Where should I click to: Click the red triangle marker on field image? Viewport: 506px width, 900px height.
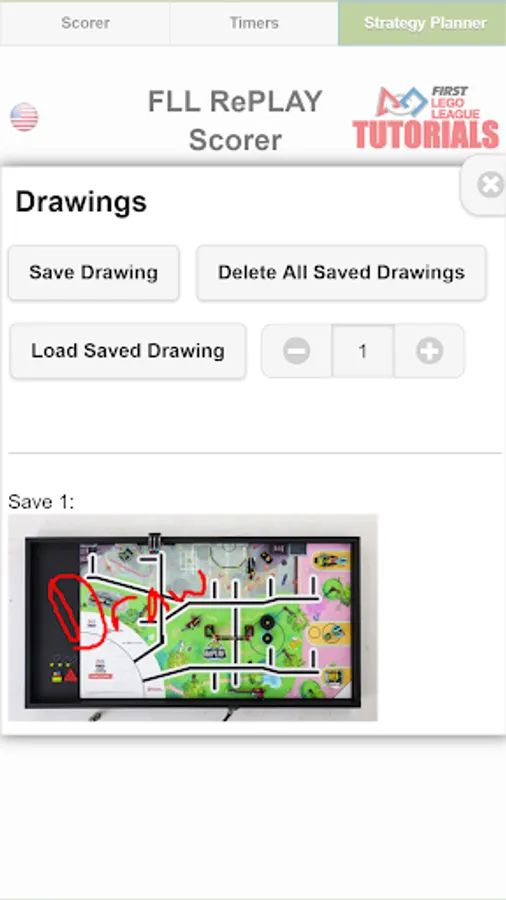click(71, 675)
